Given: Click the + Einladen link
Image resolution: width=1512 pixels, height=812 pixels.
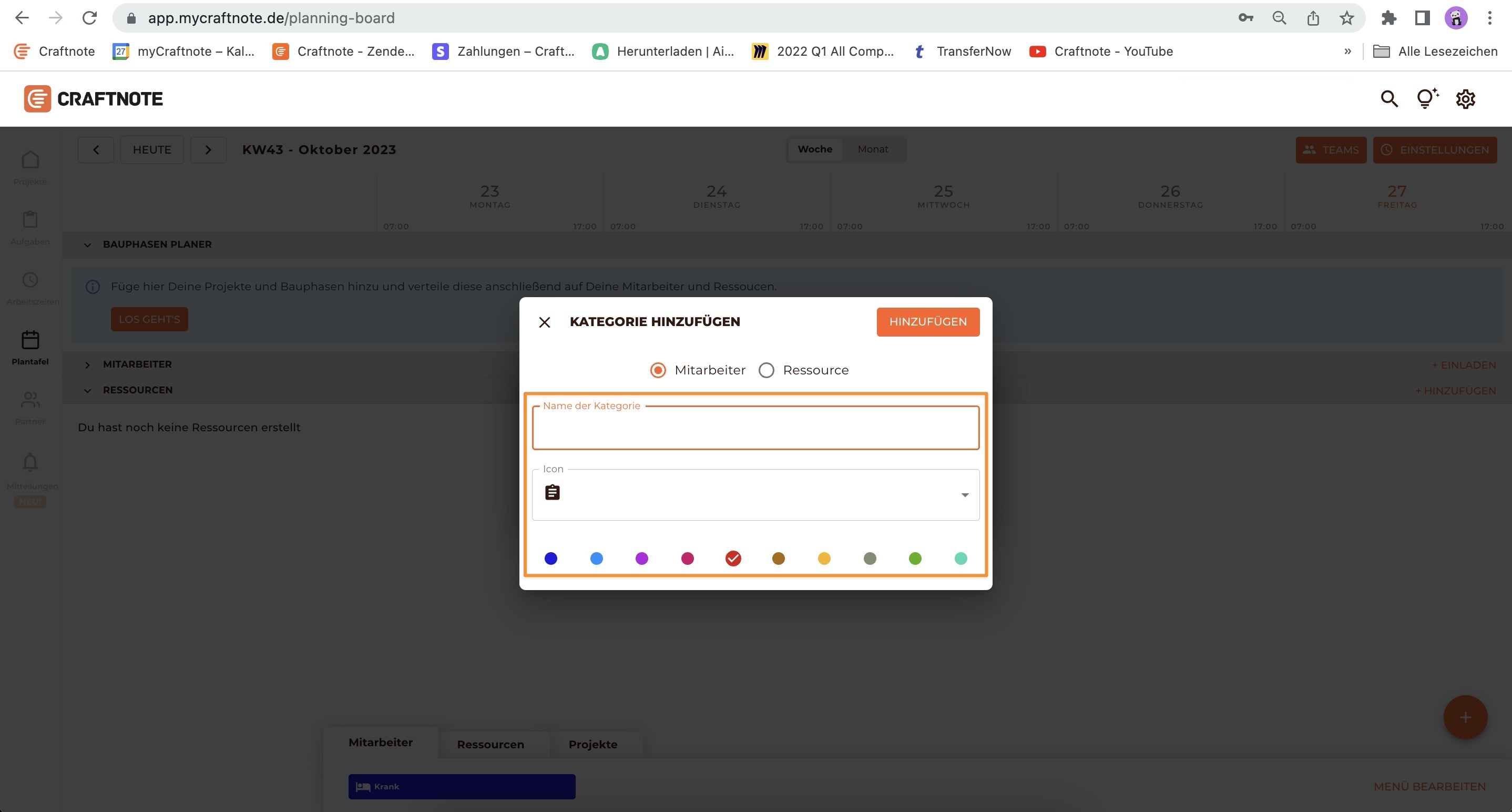Looking at the screenshot, I should [x=1463, y=364].
